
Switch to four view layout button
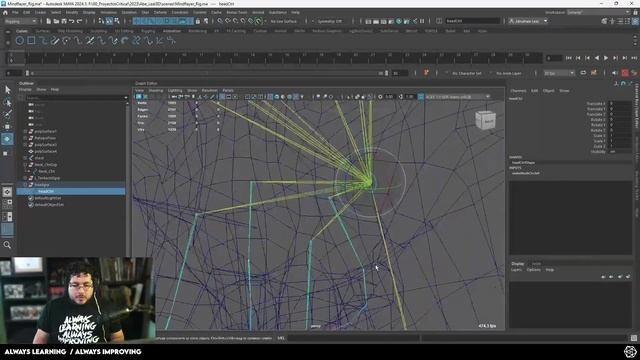7,204
